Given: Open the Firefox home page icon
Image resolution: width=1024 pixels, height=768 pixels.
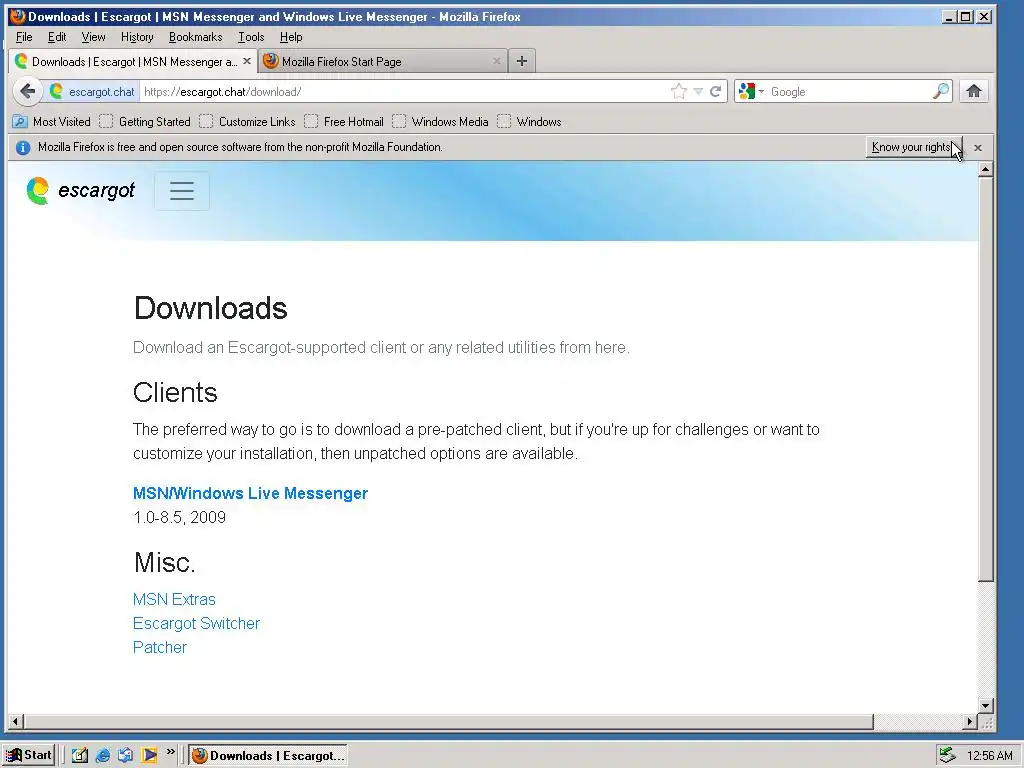Looking at the screenshot, I should pos(974,91).
